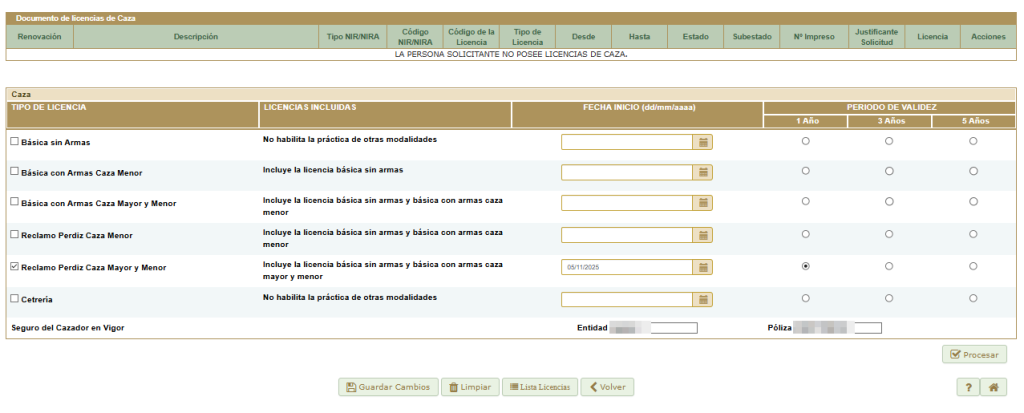Open calendar picker for Básica con Armas Caza Menor
The image size is (1024, 413).
tap(703, 172)
